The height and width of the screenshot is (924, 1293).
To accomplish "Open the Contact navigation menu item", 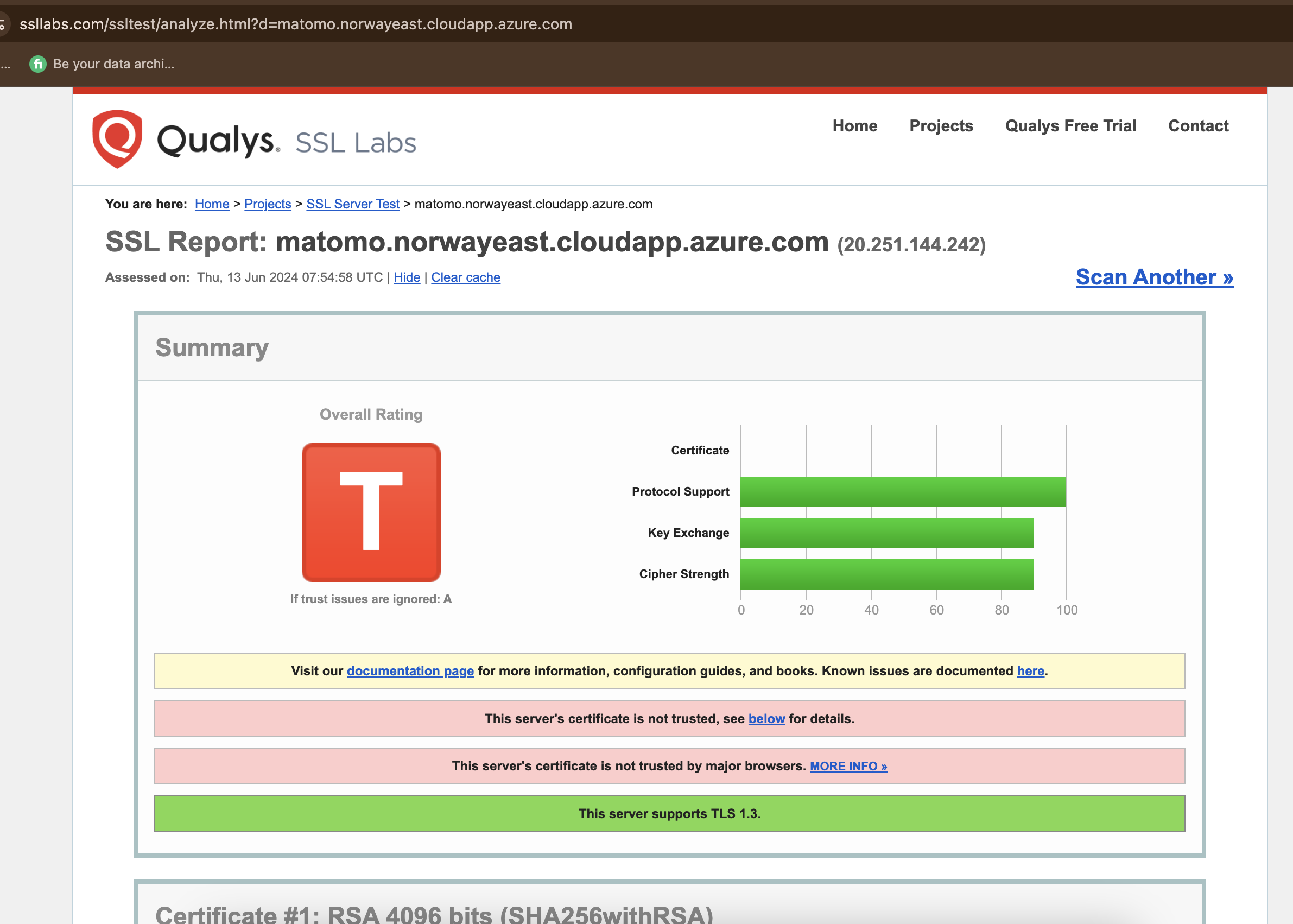I will coord(1198,126).
